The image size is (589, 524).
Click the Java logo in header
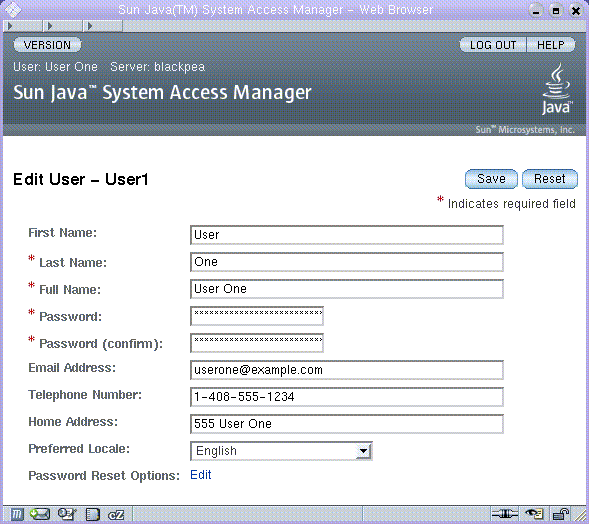point(557,89)
